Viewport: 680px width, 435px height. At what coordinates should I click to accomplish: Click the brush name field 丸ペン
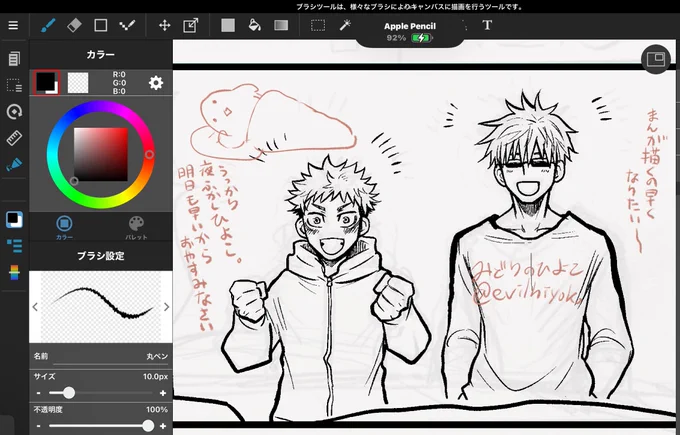tap(101, 357)
